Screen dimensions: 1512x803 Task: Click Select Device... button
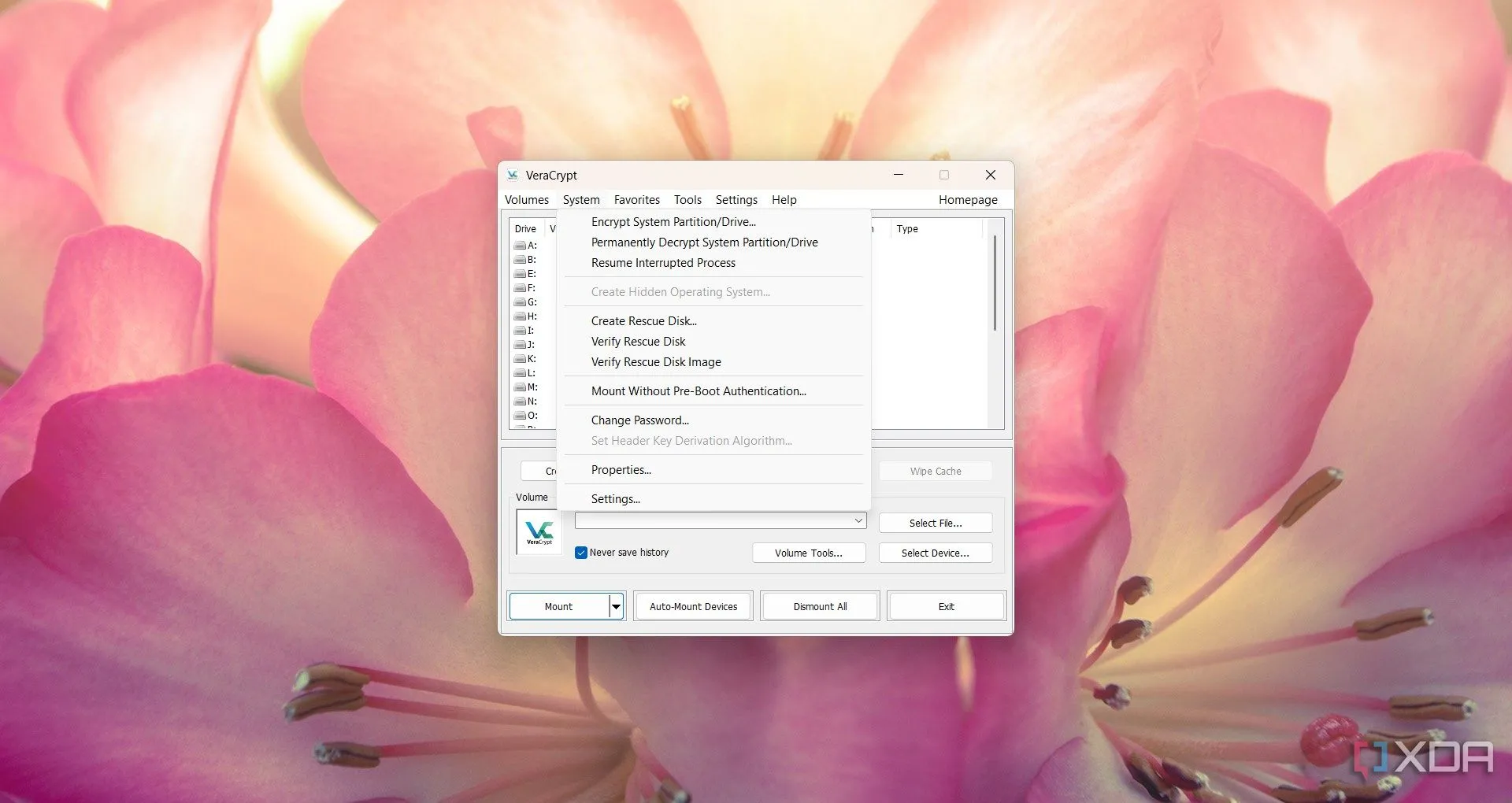[x=936, y=553]
